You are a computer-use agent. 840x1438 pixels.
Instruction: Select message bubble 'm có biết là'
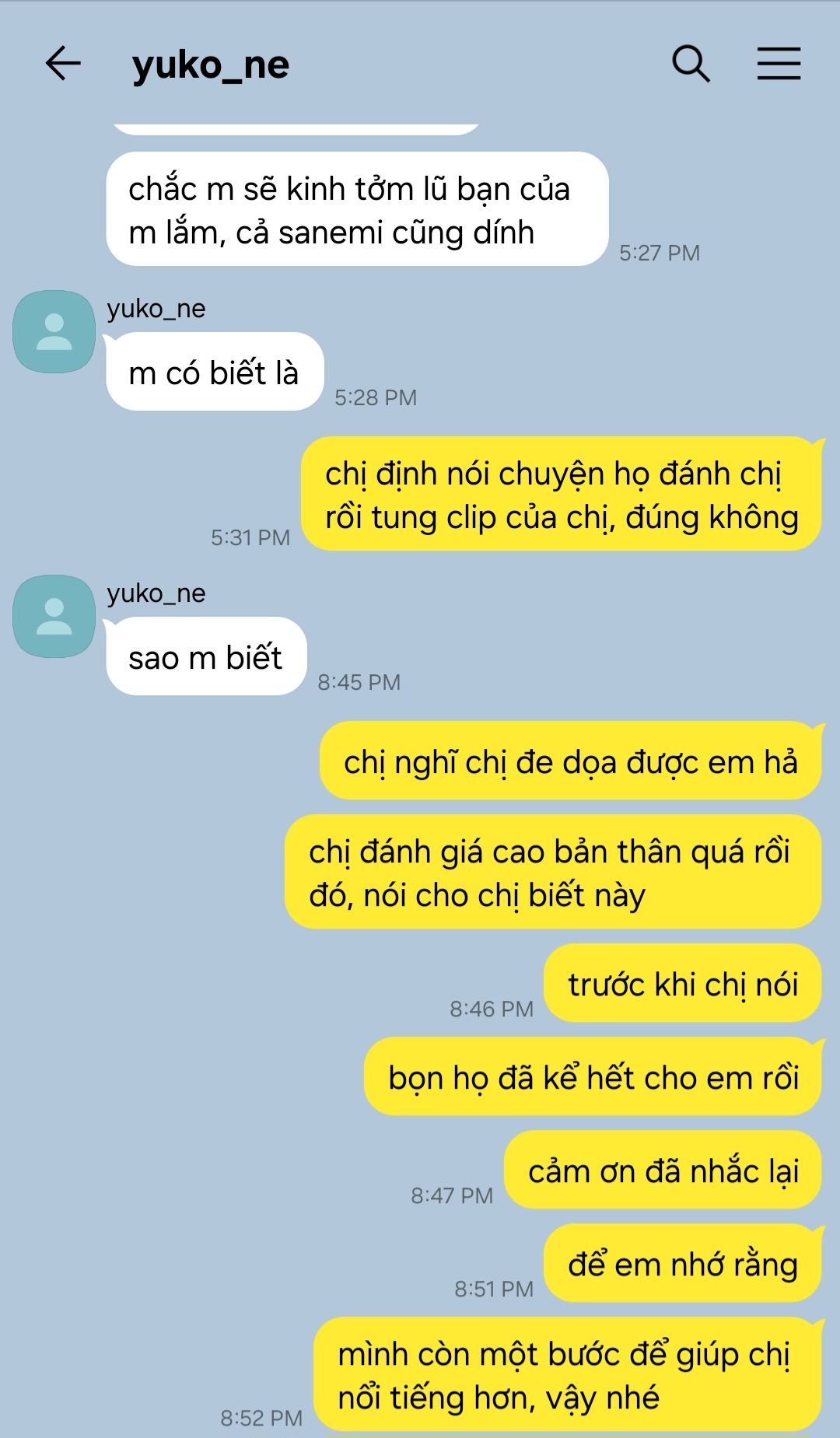click(215, 372)
